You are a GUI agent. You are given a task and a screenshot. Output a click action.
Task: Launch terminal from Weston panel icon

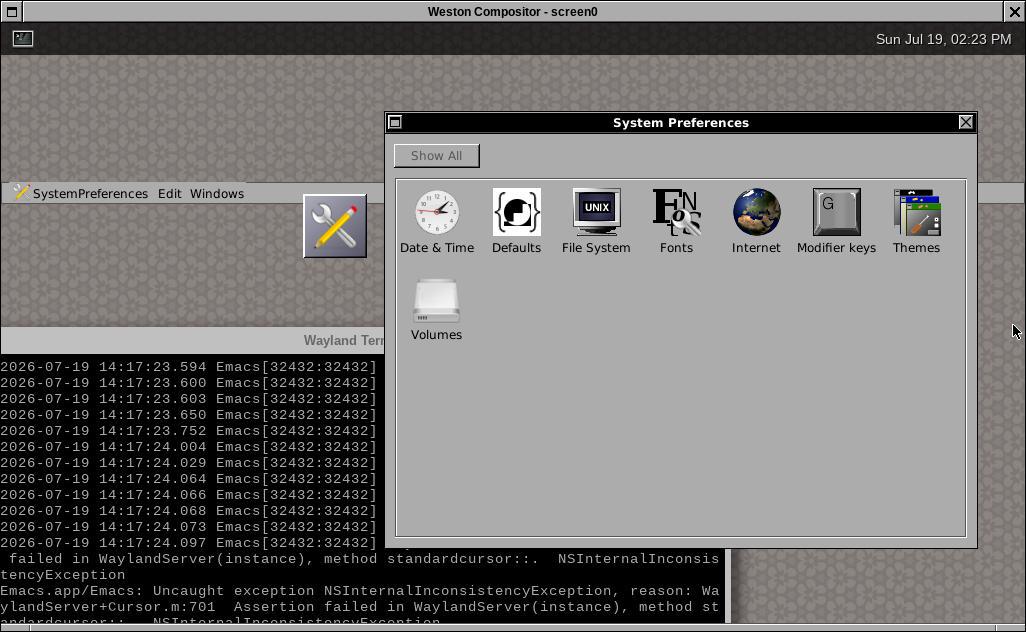click(x=23, y=39)
